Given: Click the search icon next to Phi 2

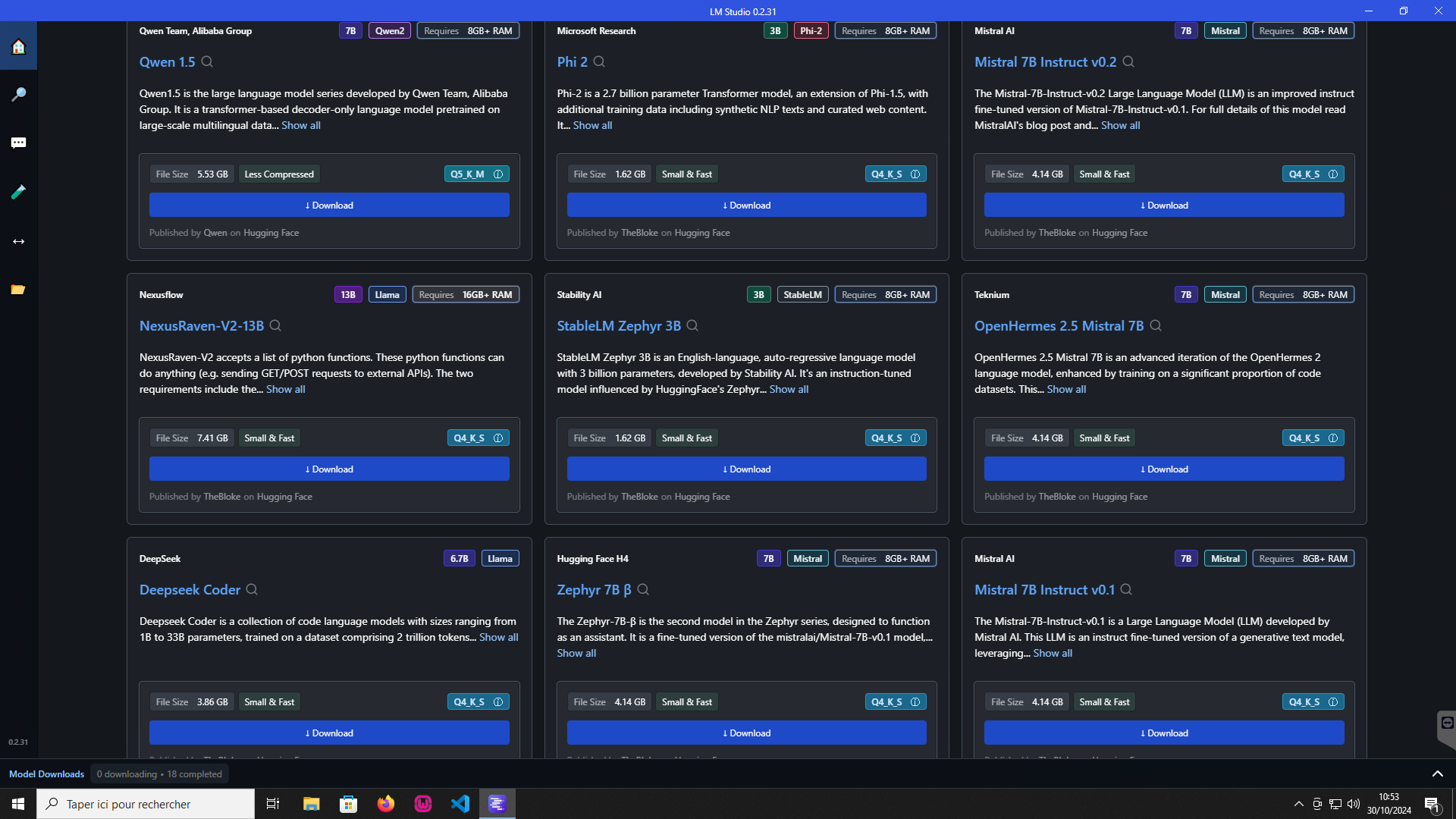Looking at the screenshot, I should [x=599, y=61].
